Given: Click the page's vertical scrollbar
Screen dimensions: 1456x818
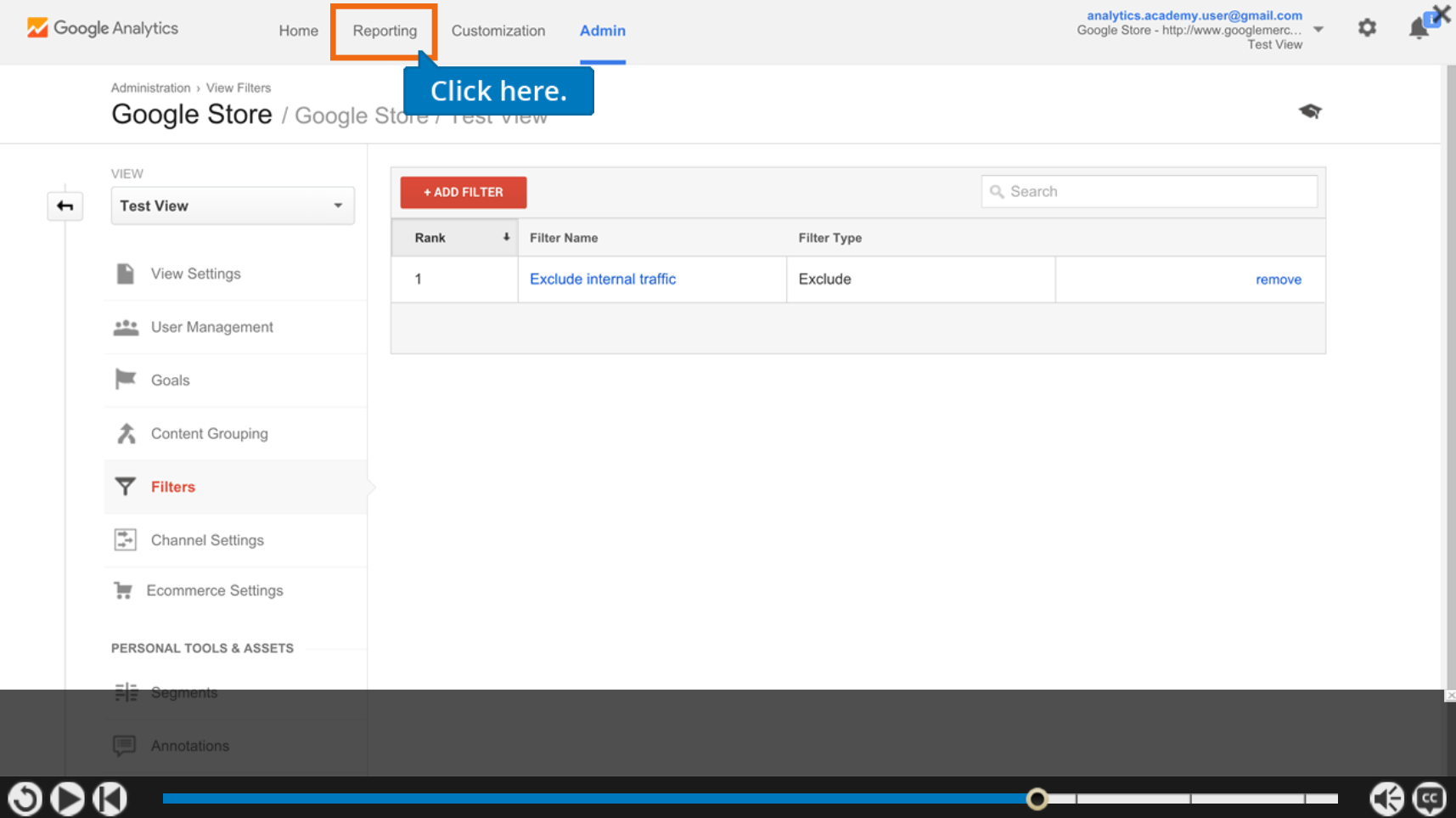Looking at the screenshot, I should (x=1449, y=376).
